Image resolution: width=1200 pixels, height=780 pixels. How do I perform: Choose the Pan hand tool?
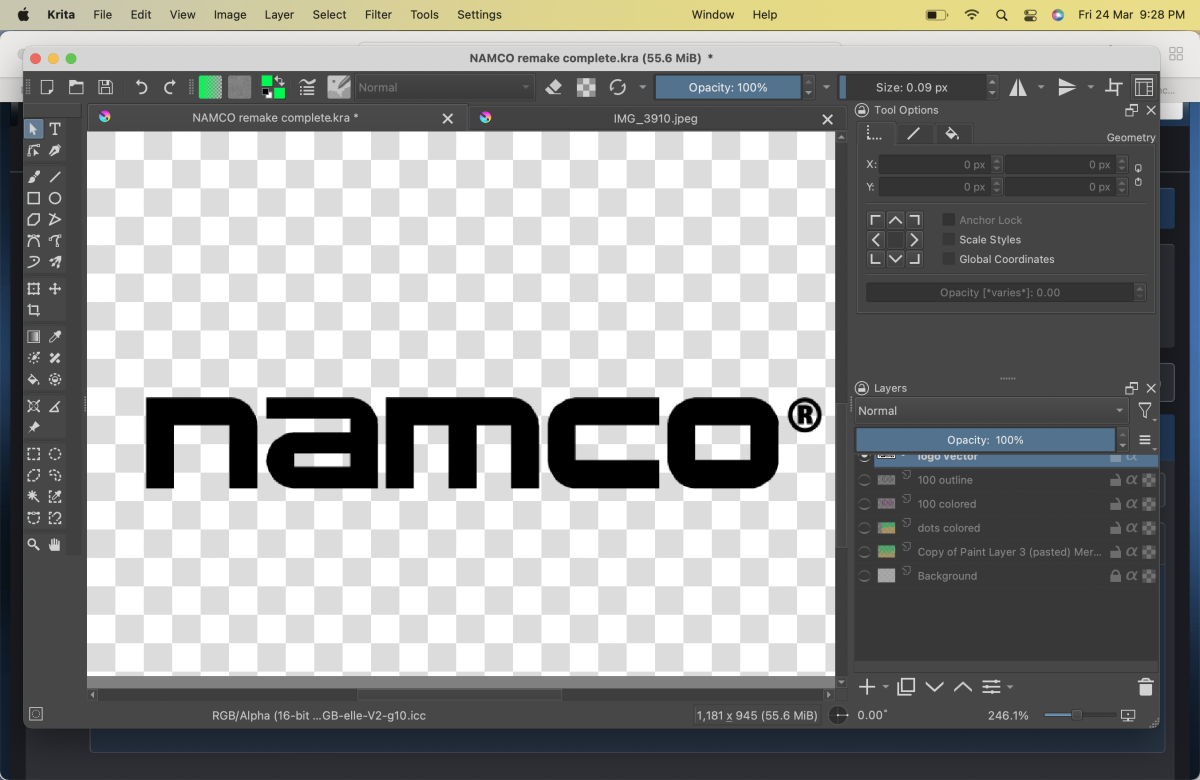click(x=55, y=544)
